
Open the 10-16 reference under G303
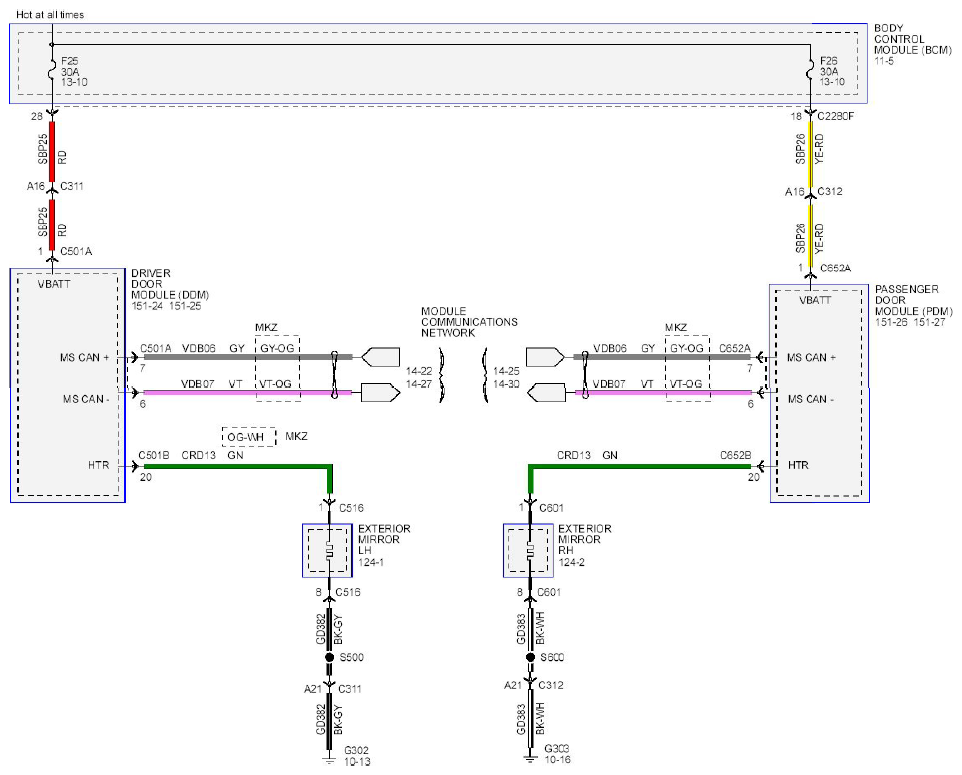tap(558, 760)
